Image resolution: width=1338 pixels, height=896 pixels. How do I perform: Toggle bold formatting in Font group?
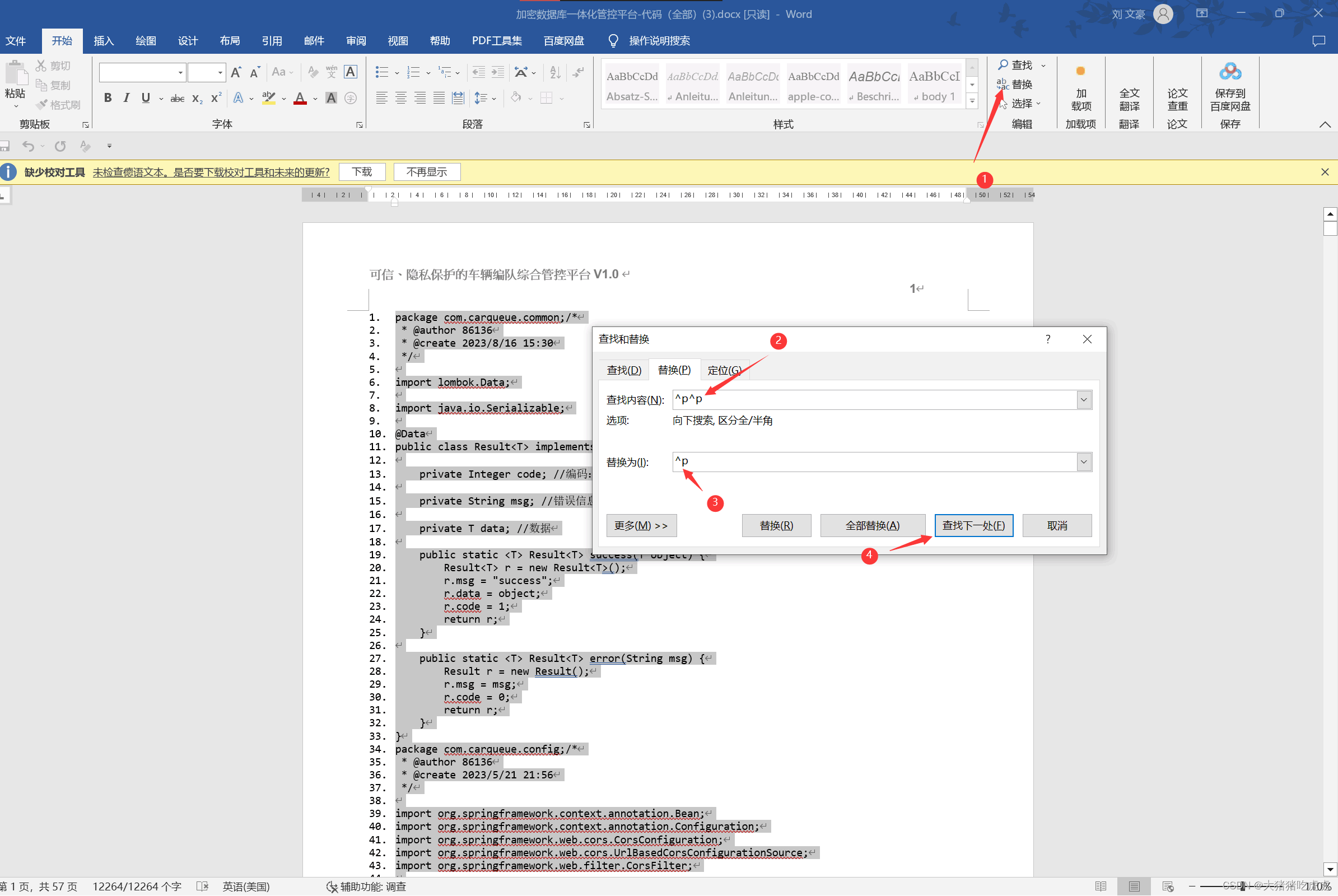point(108,99)
